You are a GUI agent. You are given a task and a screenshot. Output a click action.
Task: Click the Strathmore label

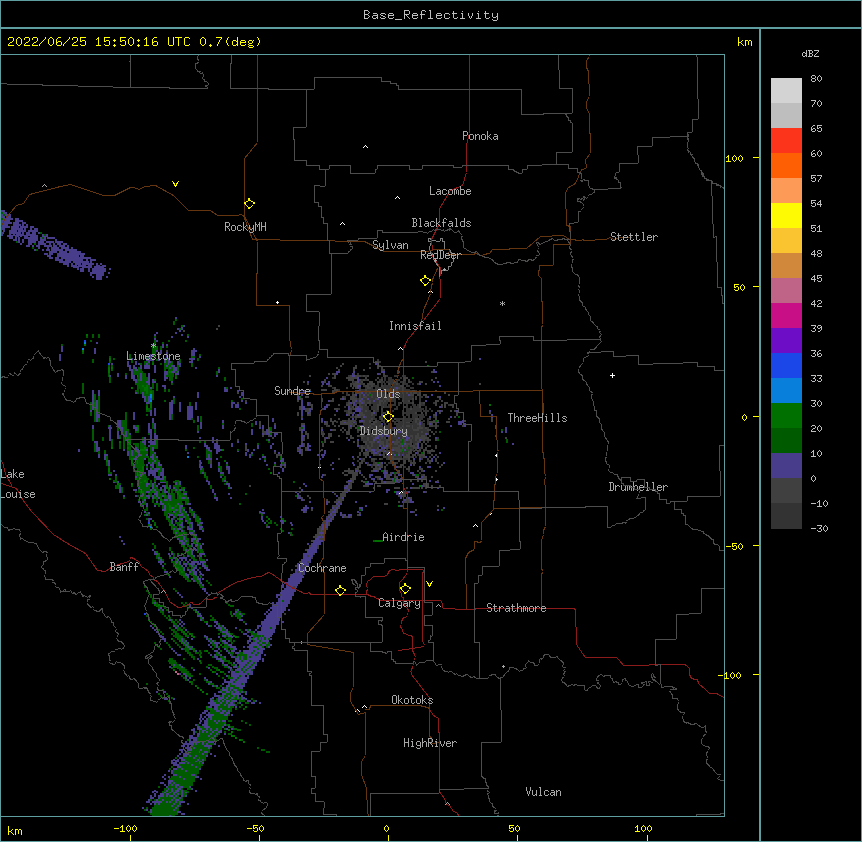point(516,608)
